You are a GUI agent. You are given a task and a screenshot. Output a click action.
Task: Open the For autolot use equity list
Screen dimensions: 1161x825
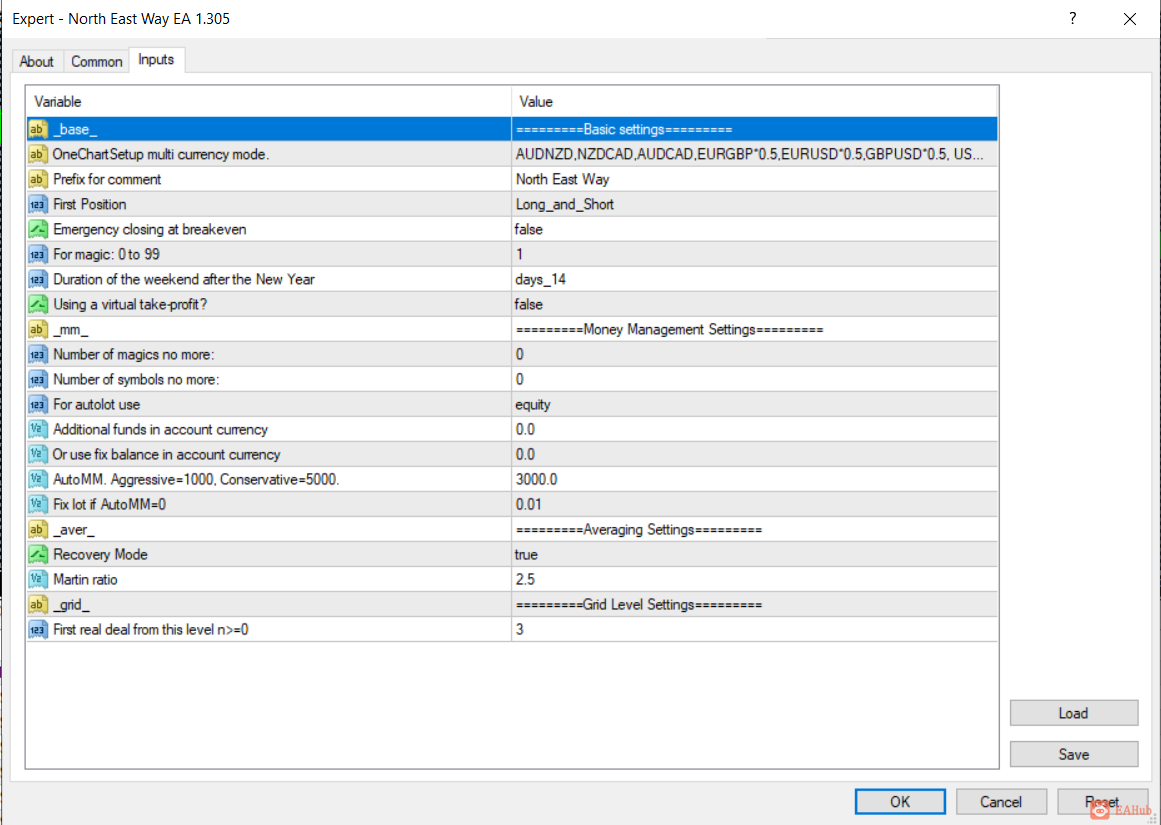(755, 404)
